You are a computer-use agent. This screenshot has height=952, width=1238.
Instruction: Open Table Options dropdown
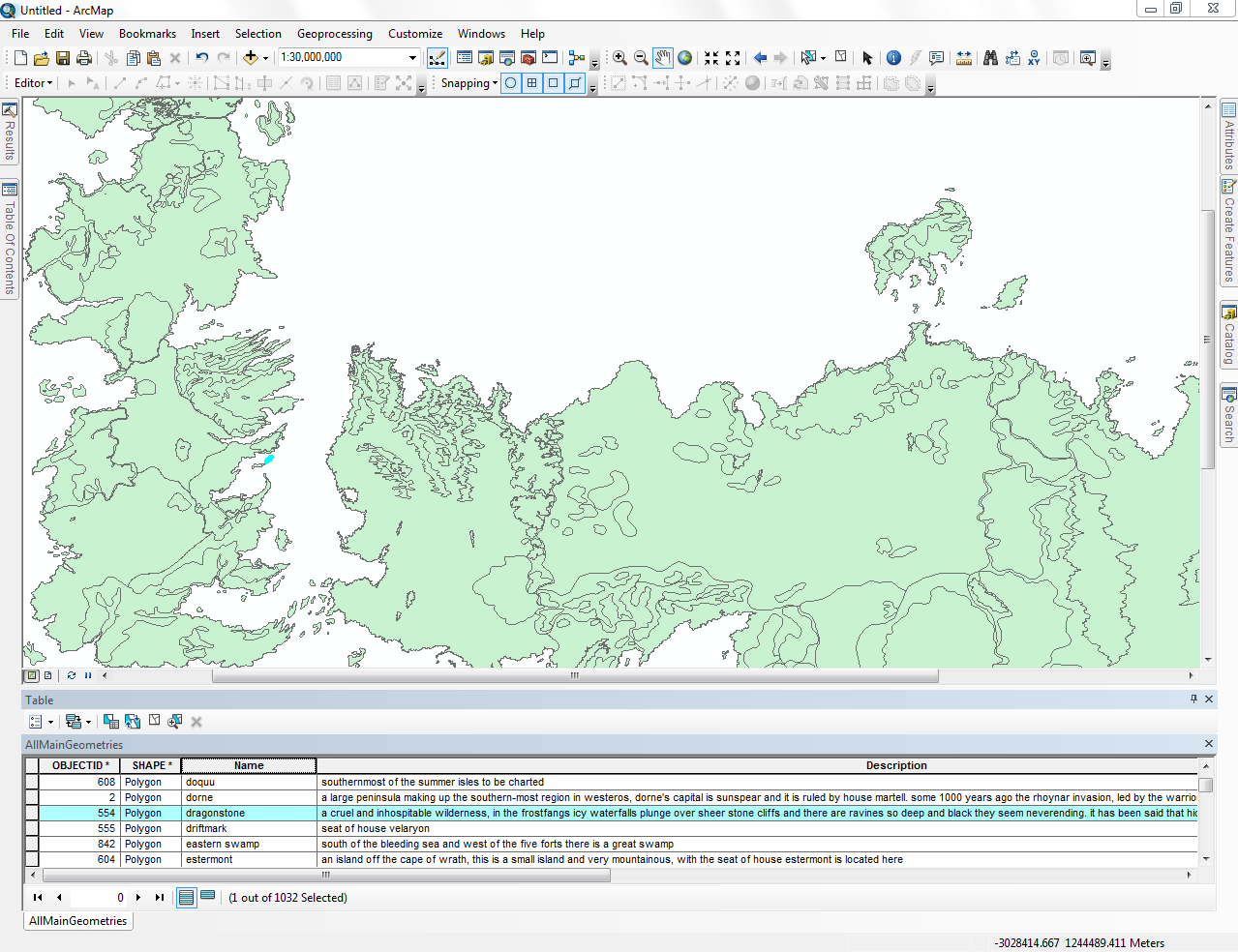coord(41,722)
